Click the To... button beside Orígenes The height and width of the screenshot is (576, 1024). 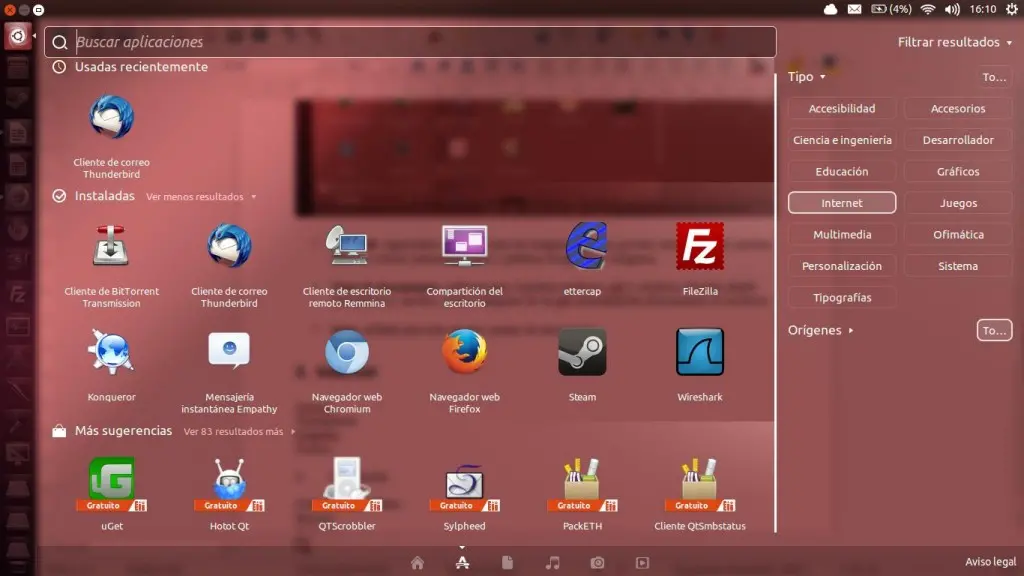coord(994,330)
